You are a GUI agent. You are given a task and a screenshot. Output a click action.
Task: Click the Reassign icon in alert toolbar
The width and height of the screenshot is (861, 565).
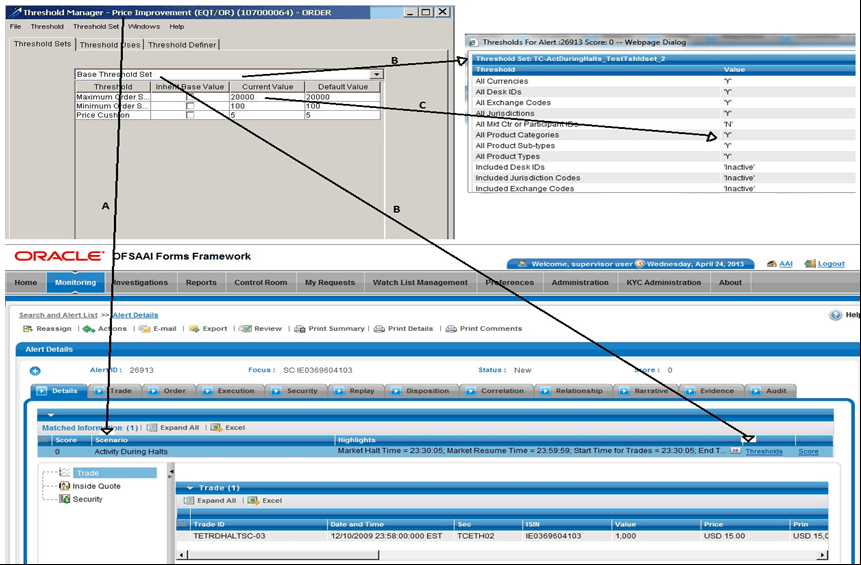click(27, 329)
